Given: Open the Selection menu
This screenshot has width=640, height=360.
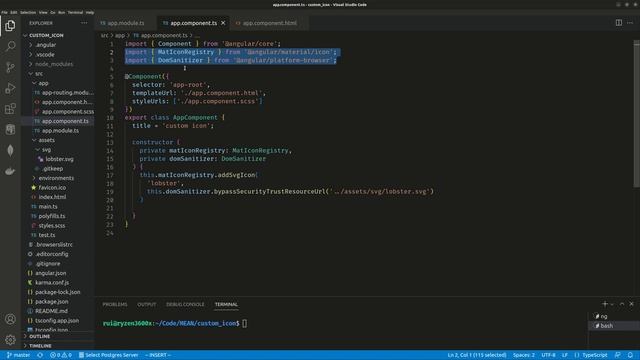Looking at the screenshot, I should point(28,13).
